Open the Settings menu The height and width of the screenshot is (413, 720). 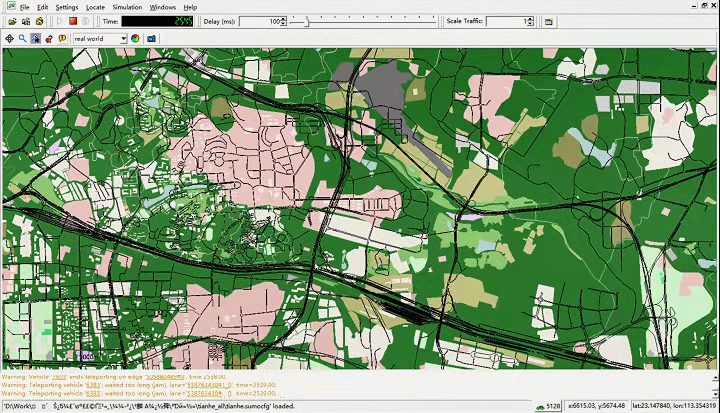point(67,7)
